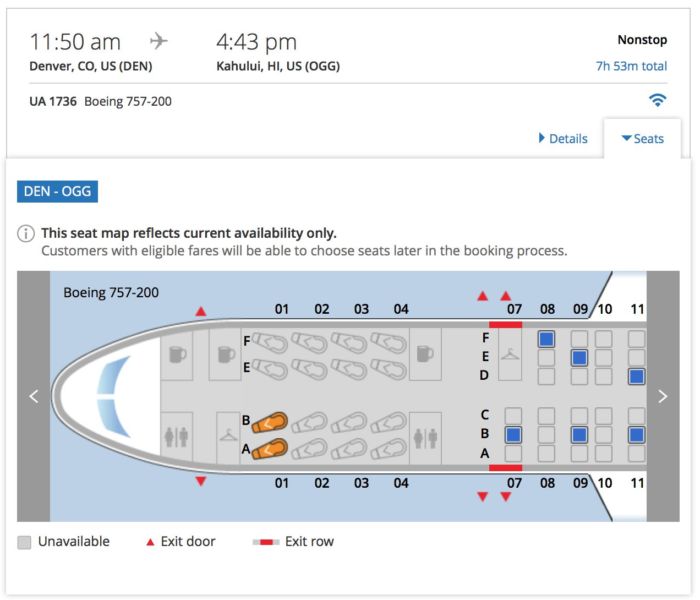The height and width of the screenshot is (600, 700).
Task: Click the front lavatory icon
Action: 177,437
